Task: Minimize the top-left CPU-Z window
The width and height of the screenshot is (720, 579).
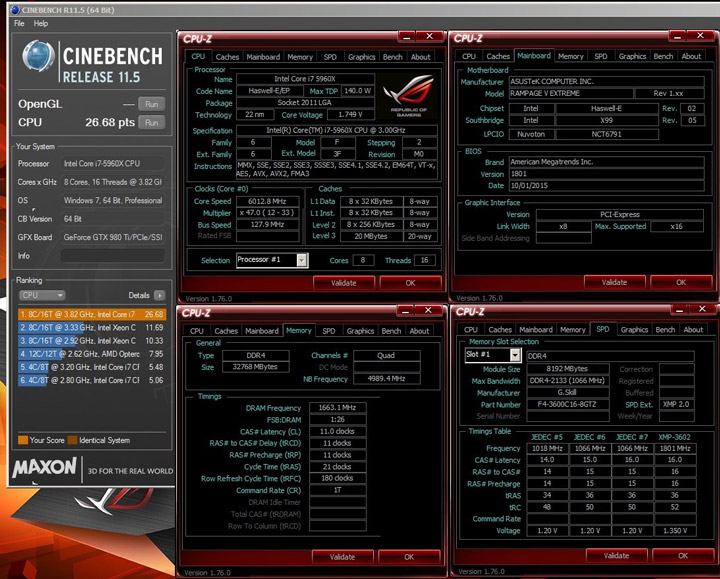Action: coord(406,37)
